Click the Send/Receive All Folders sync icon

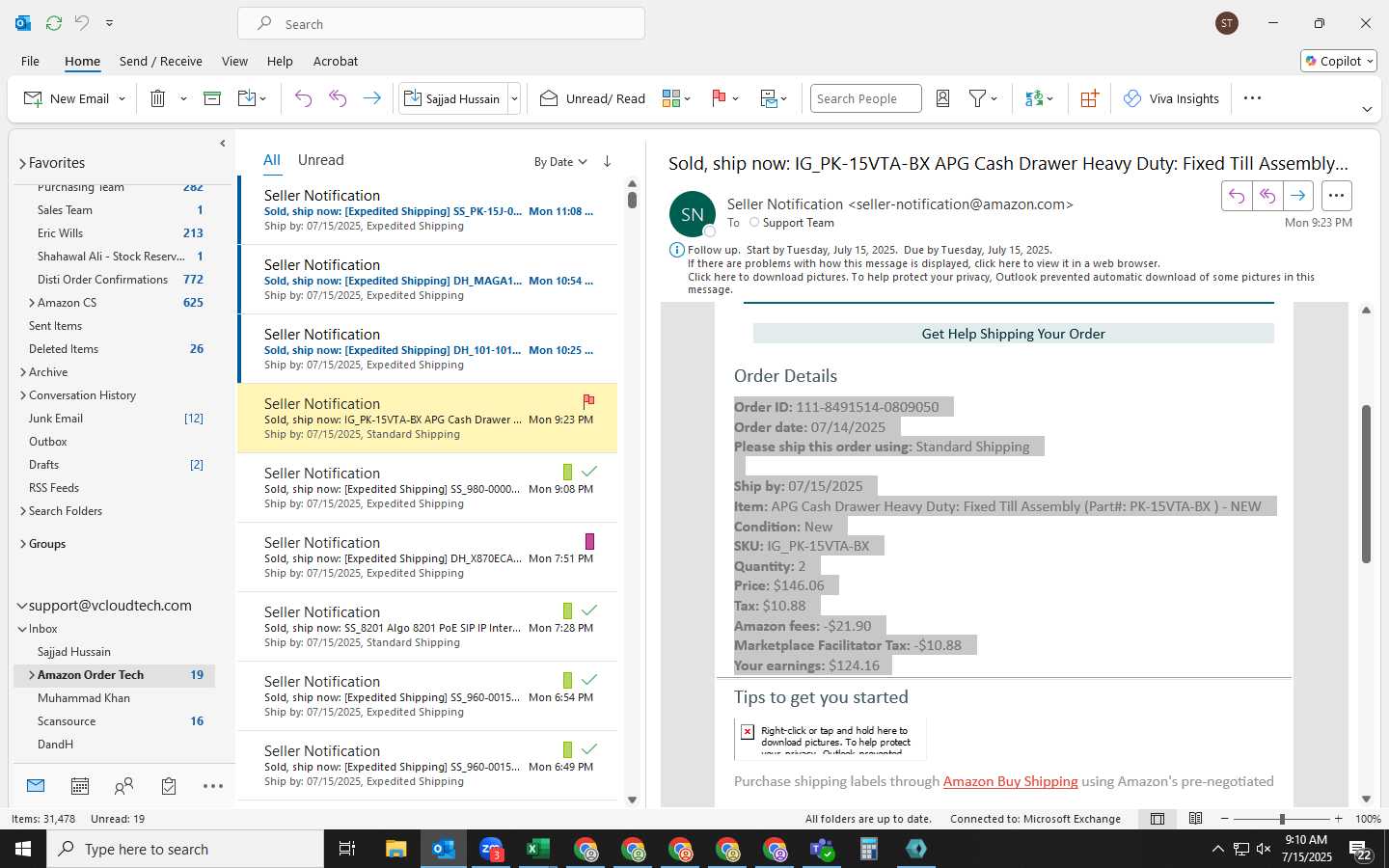click(54, 22)
